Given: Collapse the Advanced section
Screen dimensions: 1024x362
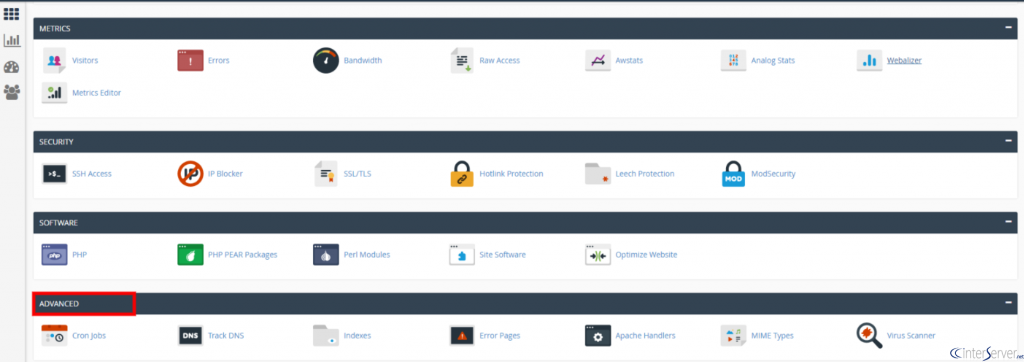Looking at the screenshot, I should 1009,303.
